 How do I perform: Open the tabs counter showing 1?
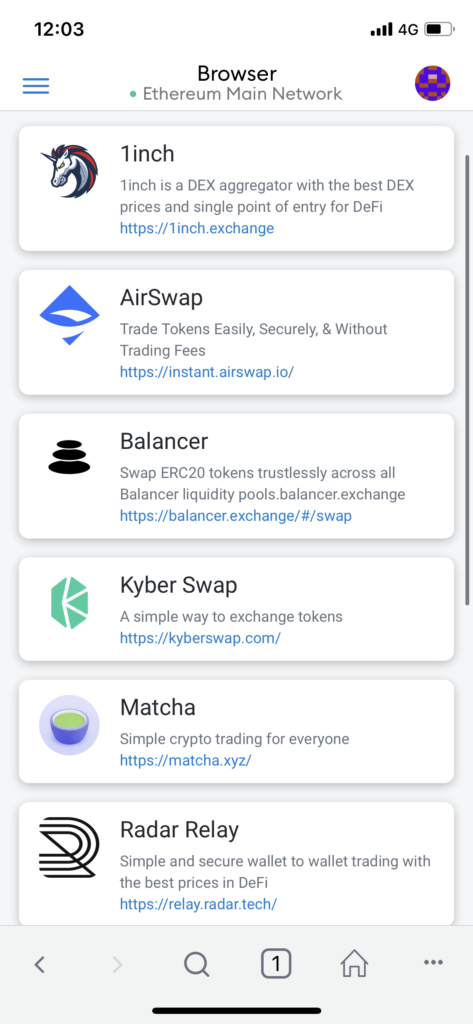tap(276, 963)
